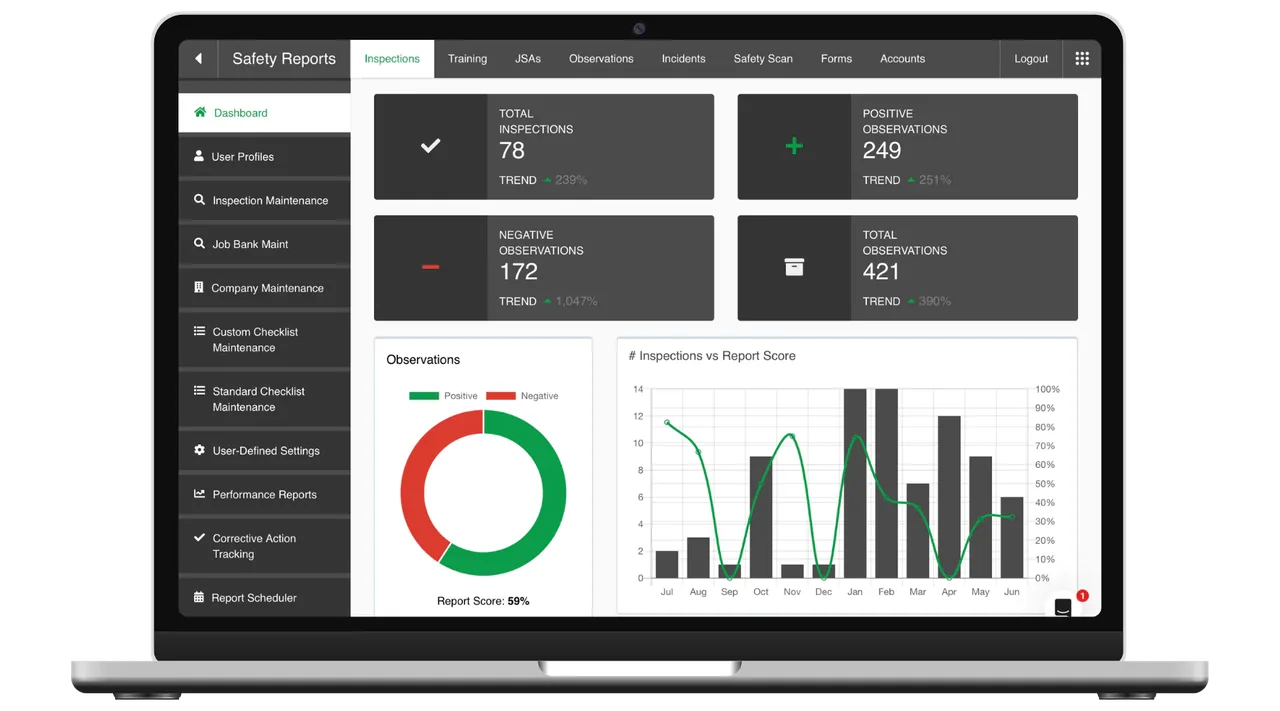Toggle the Negative legend item
The image size is (1280, 711).
(x=522, y=396)
